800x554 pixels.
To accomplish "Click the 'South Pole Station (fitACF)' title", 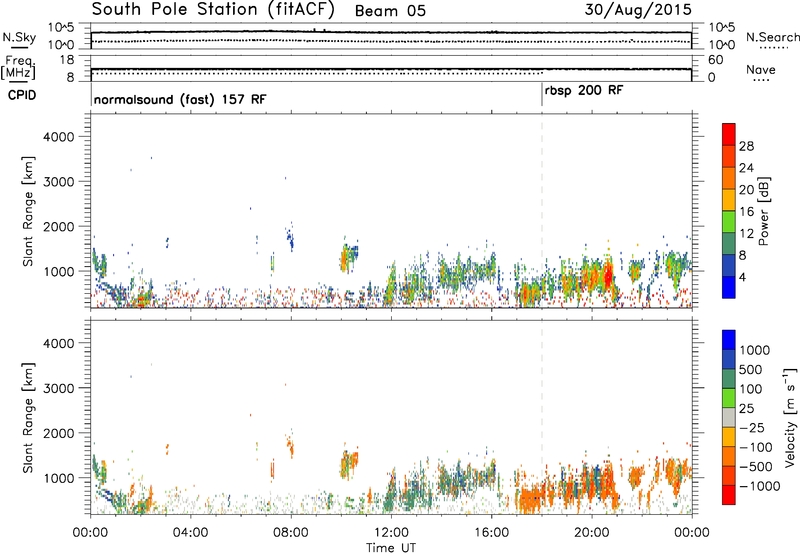I will tap(213, 10).
